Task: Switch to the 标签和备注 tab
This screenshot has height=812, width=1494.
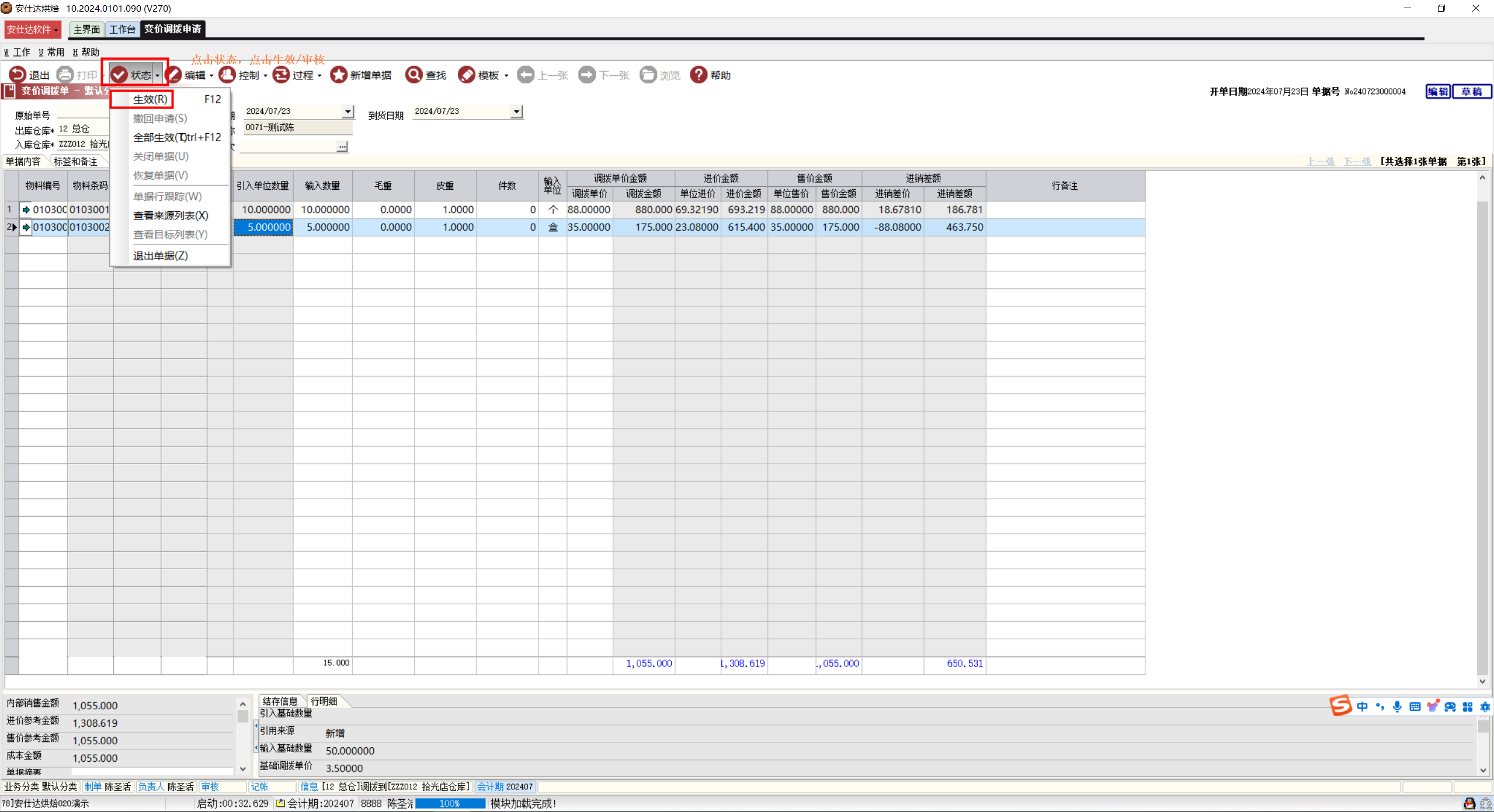Action: (x=75, y=162)
